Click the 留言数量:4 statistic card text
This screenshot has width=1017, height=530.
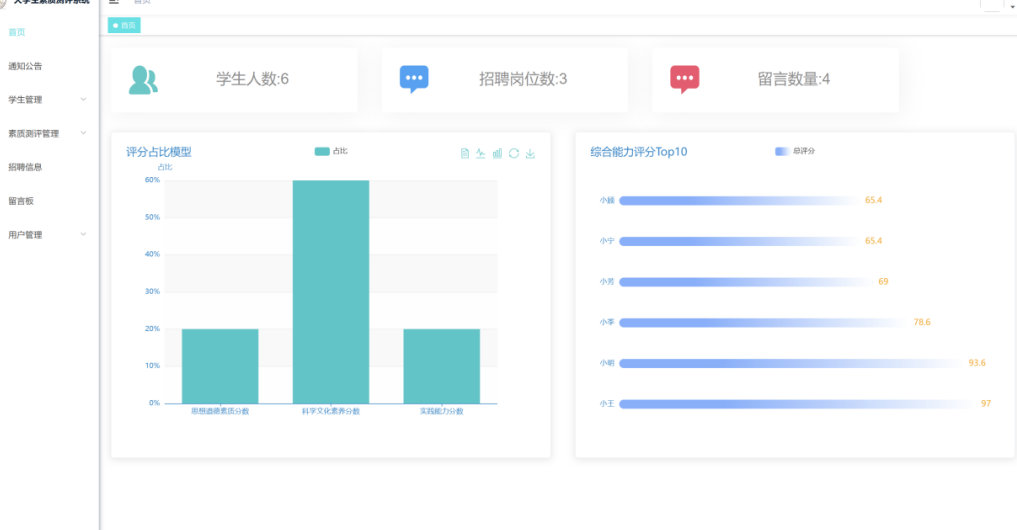click(x=794, y=79)
